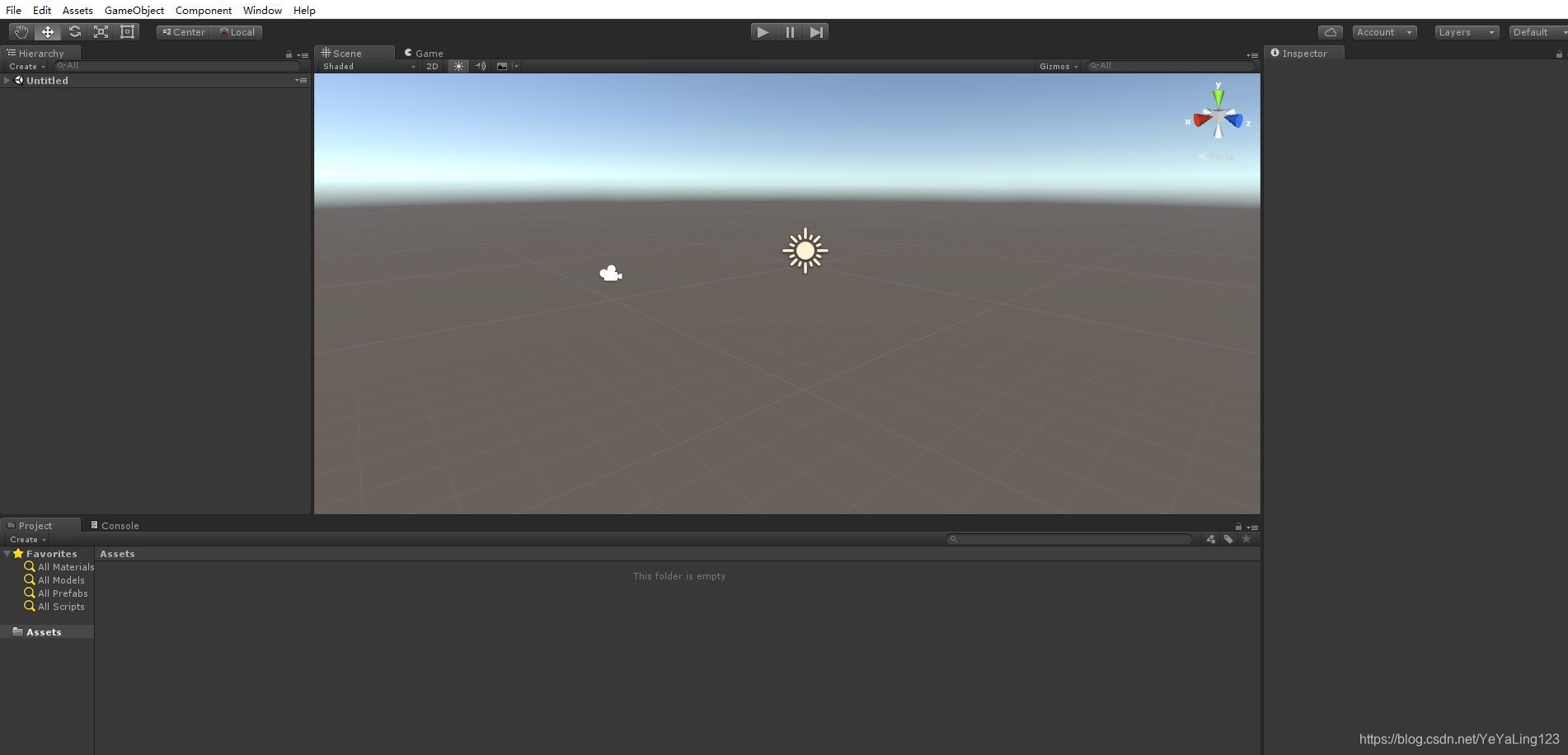The image size is (1568, 755).
Task: Open the File menu
Action: click(x=14, y=10)
